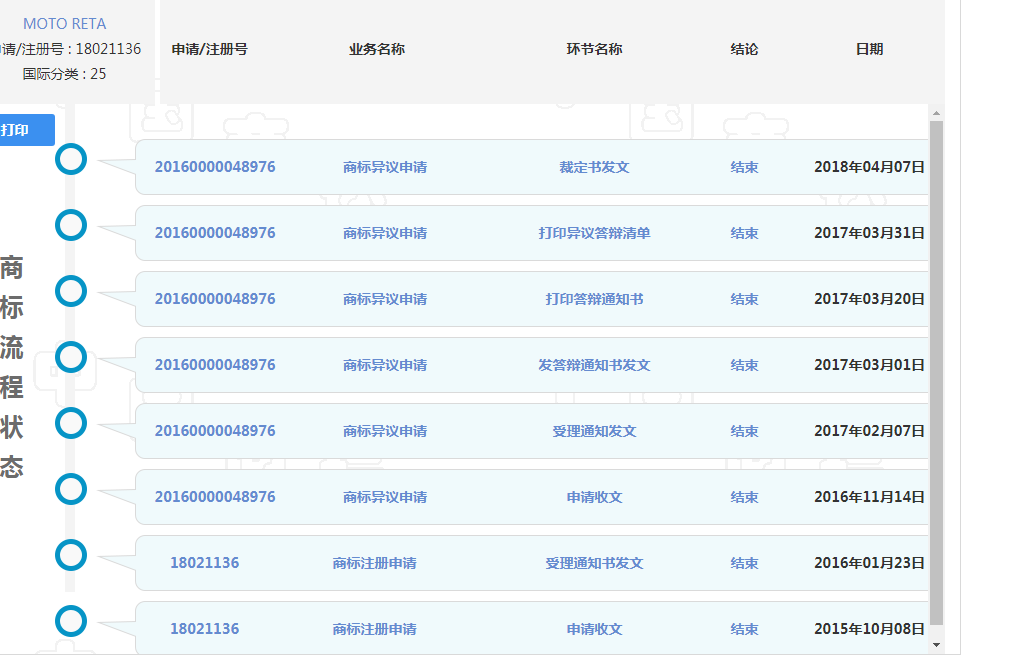Click the MOTO RETA trademark name
The image size is (1025, 657).
(x=63, y=22)
